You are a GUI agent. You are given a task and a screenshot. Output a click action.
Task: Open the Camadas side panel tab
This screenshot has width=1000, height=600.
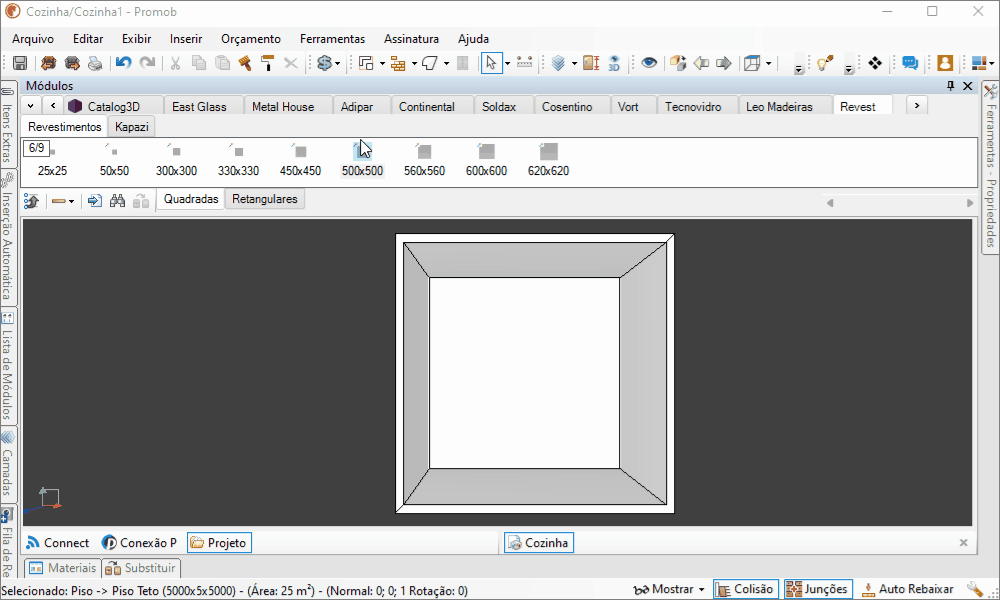(x=8, y=464)
